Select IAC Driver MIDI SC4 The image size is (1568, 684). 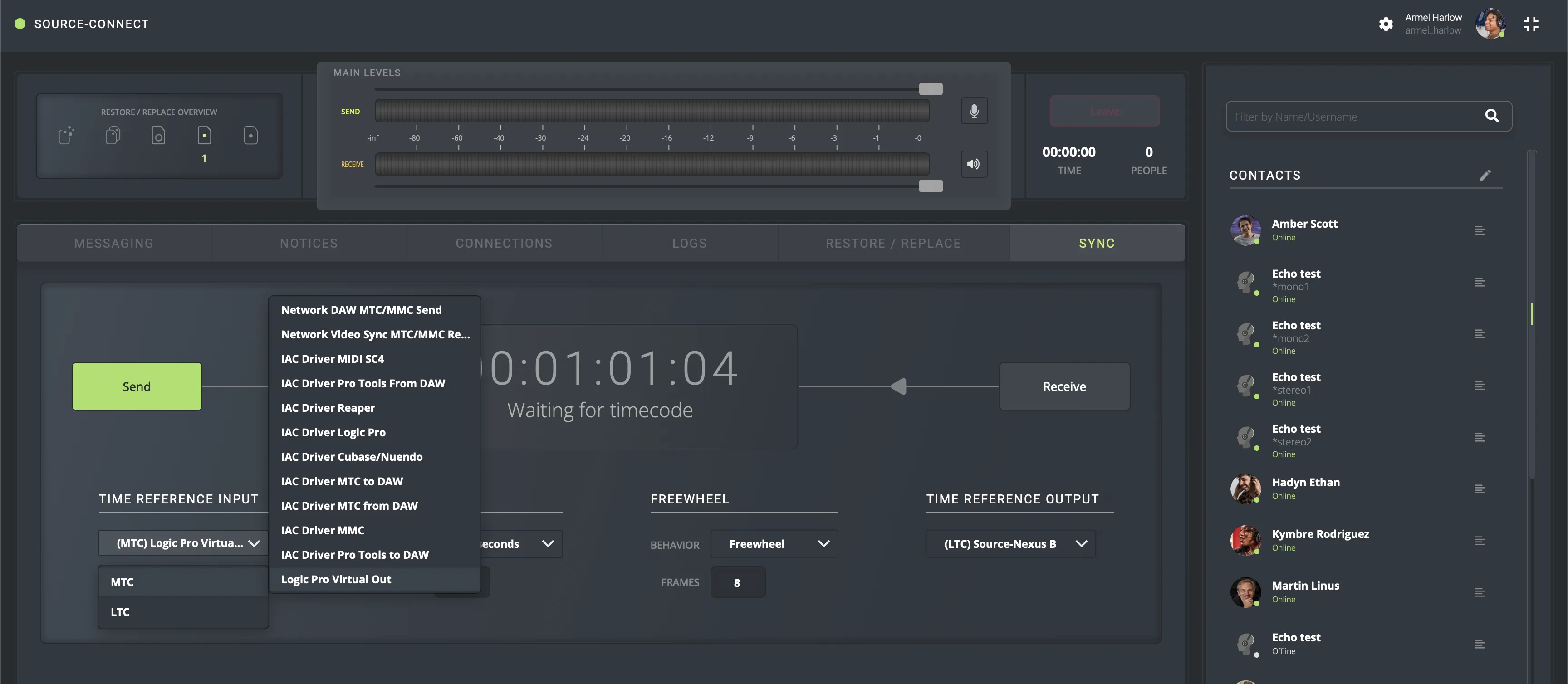pyautogui.click(x=375, y=359)
